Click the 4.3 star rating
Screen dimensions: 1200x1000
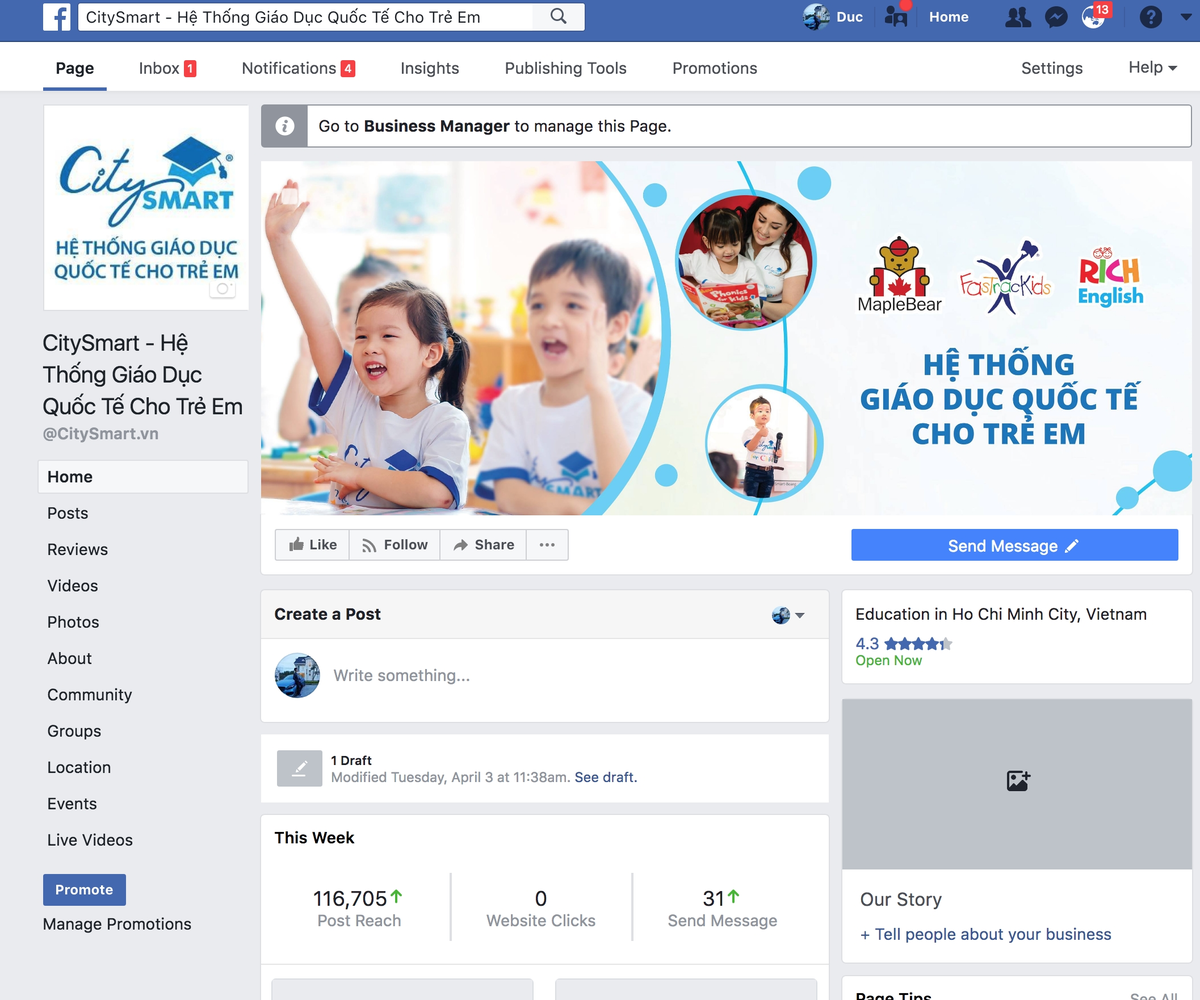click(904, 643)
